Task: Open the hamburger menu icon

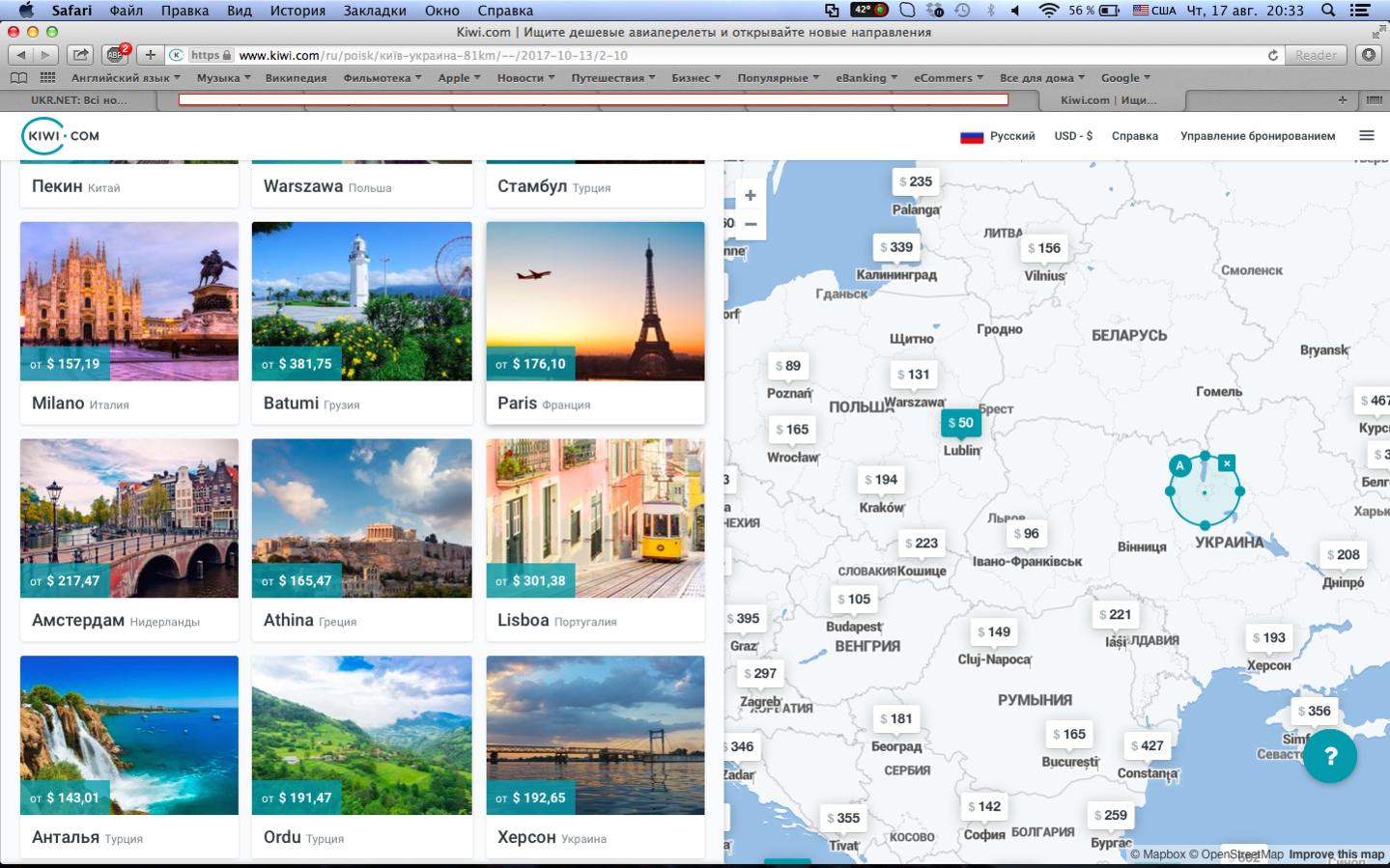Action: [1367, 136]
